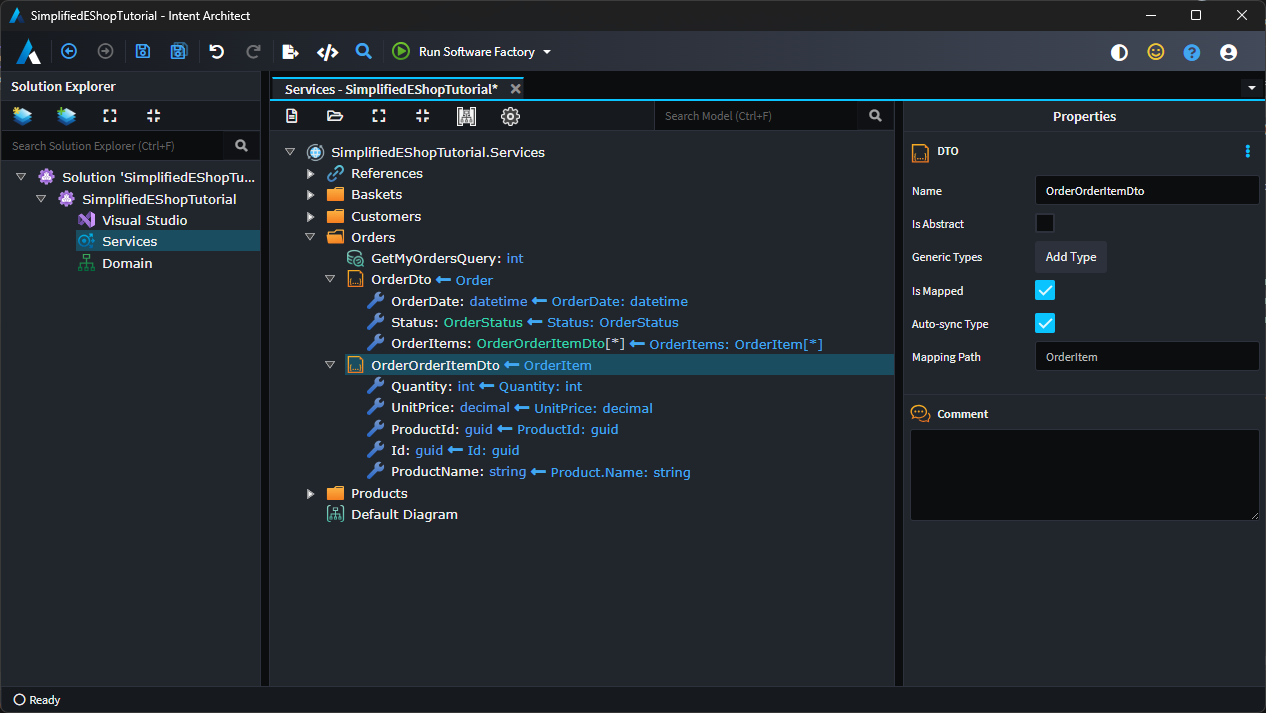
Task: Open designer settings gear icon
Action: click(x=510, y=116)
